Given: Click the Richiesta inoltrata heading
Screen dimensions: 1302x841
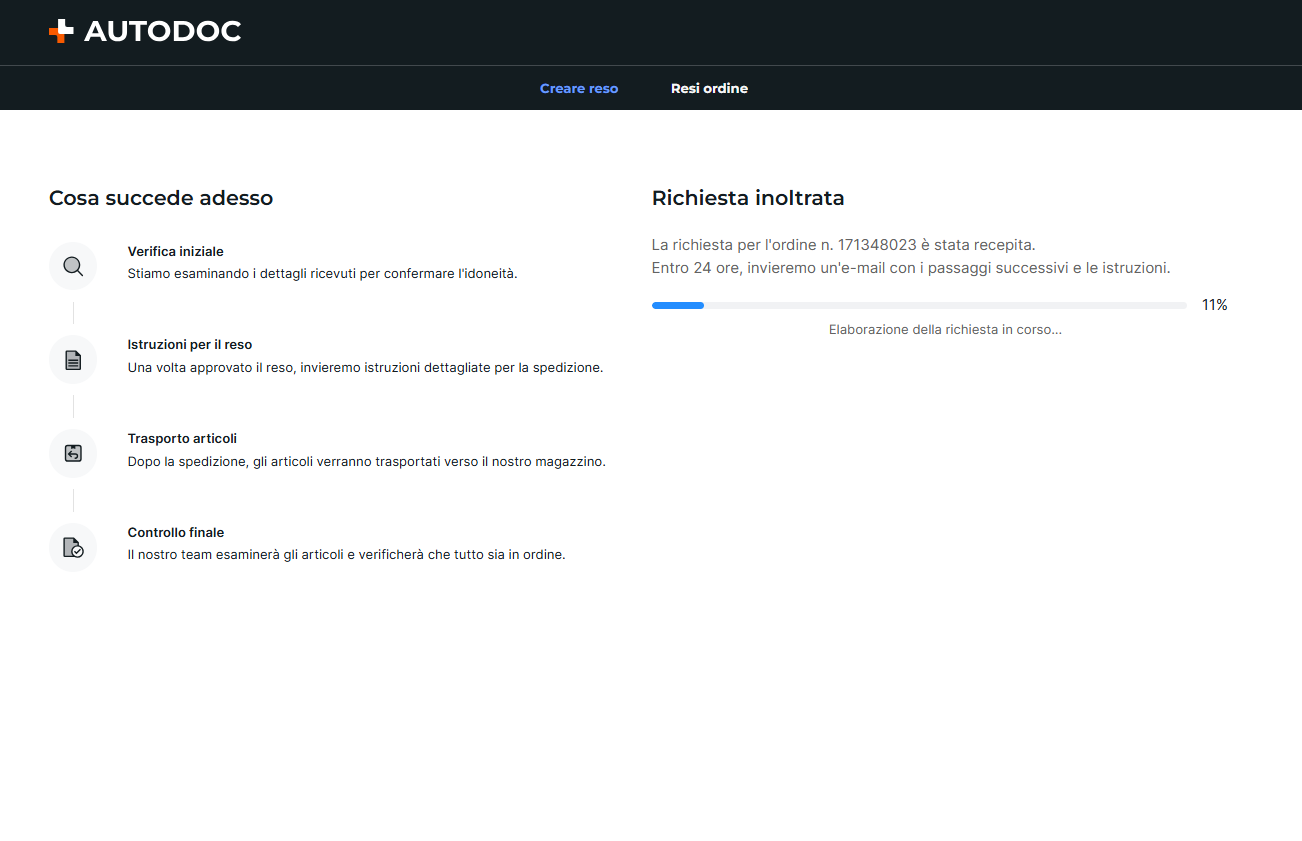Looking at the screenshot, I should [748, 198].
